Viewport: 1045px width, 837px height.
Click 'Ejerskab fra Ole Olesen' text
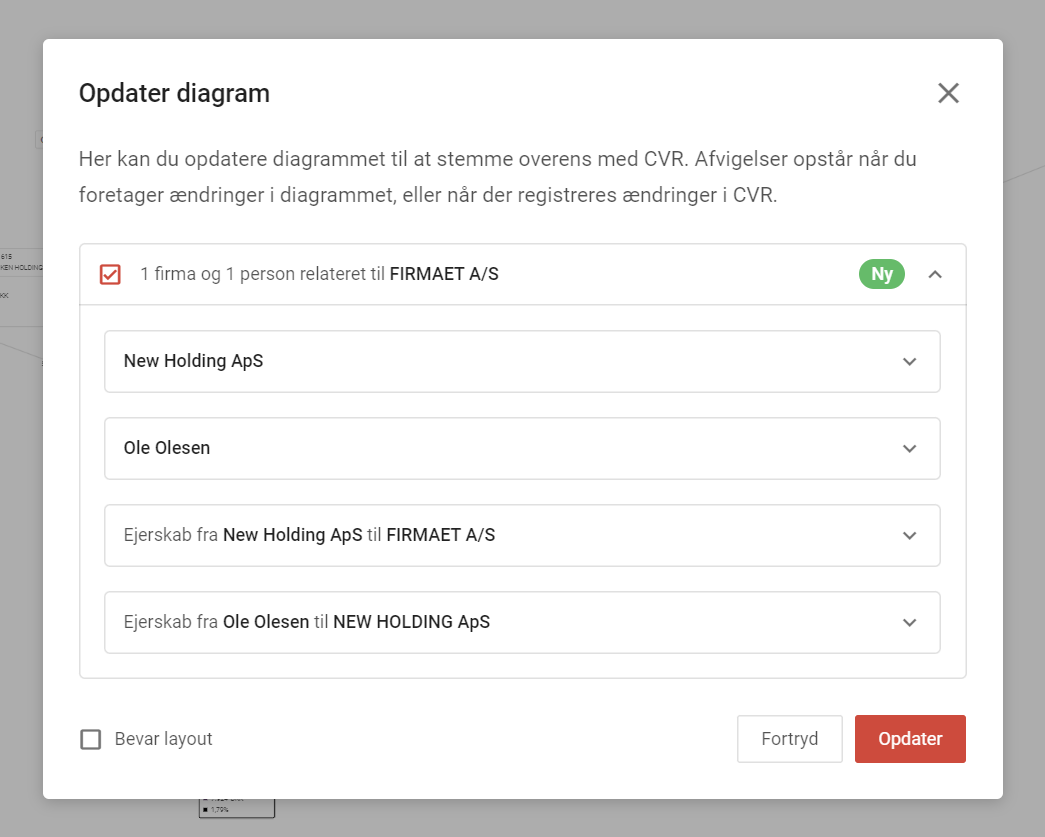(x=216, y=622)
